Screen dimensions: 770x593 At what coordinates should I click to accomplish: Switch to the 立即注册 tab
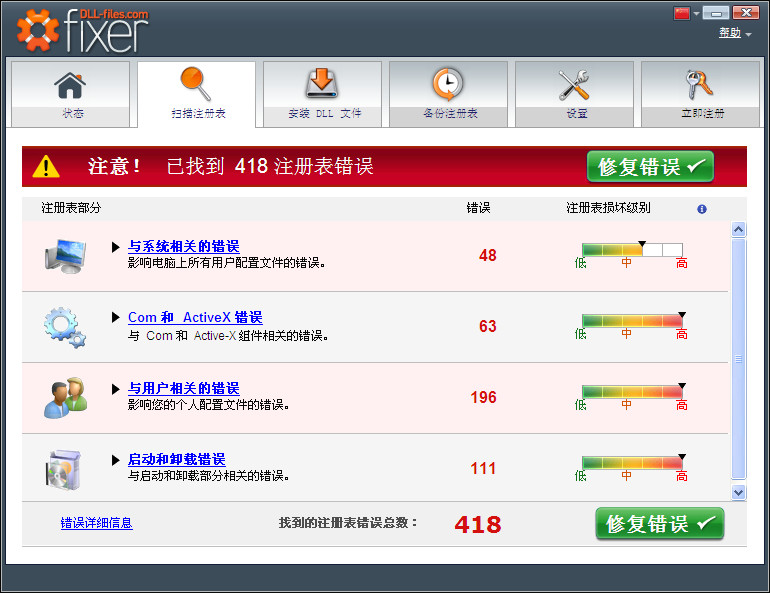tap(700, 94)
